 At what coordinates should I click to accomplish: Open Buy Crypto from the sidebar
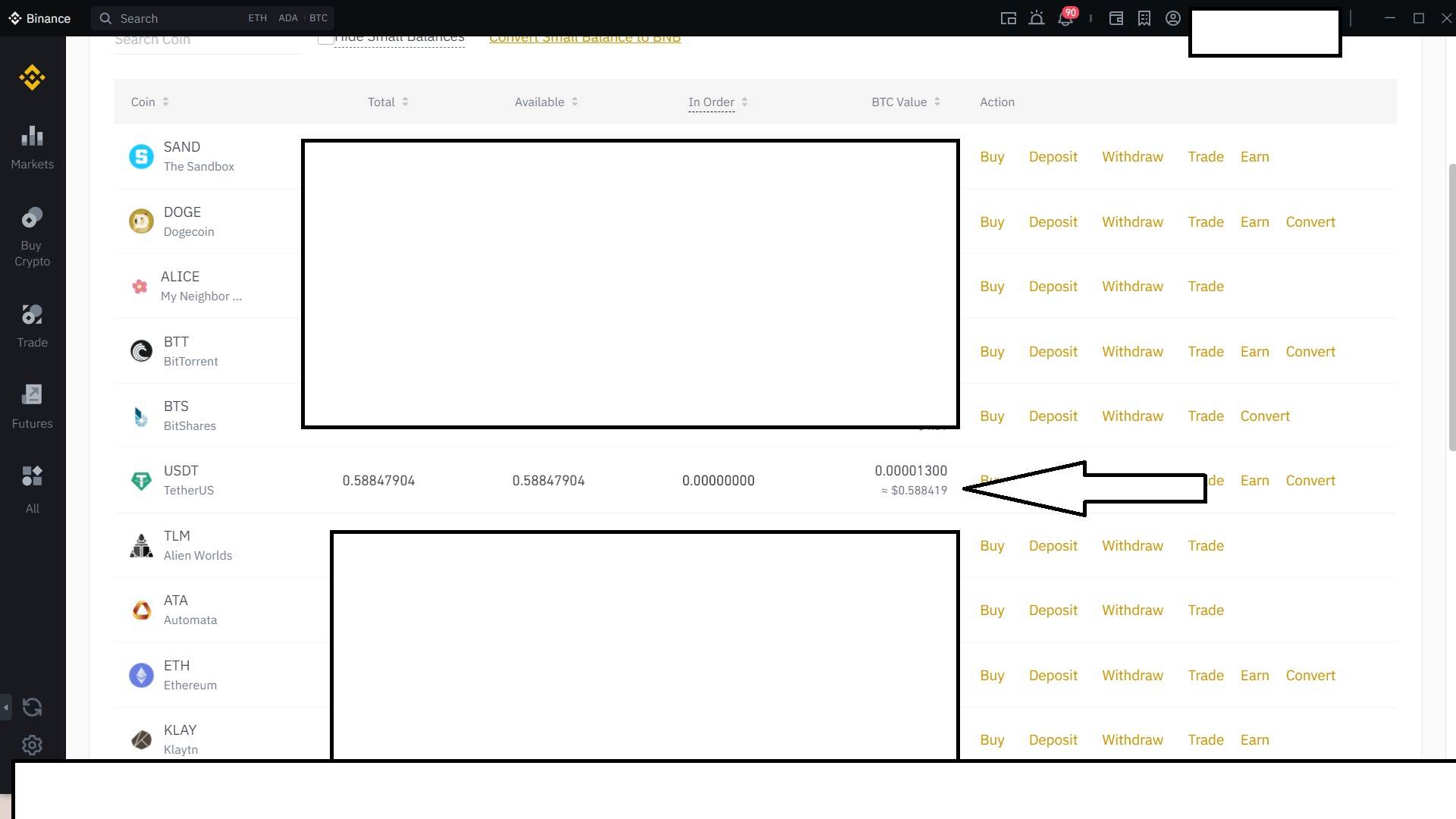(x=32, y=237)
